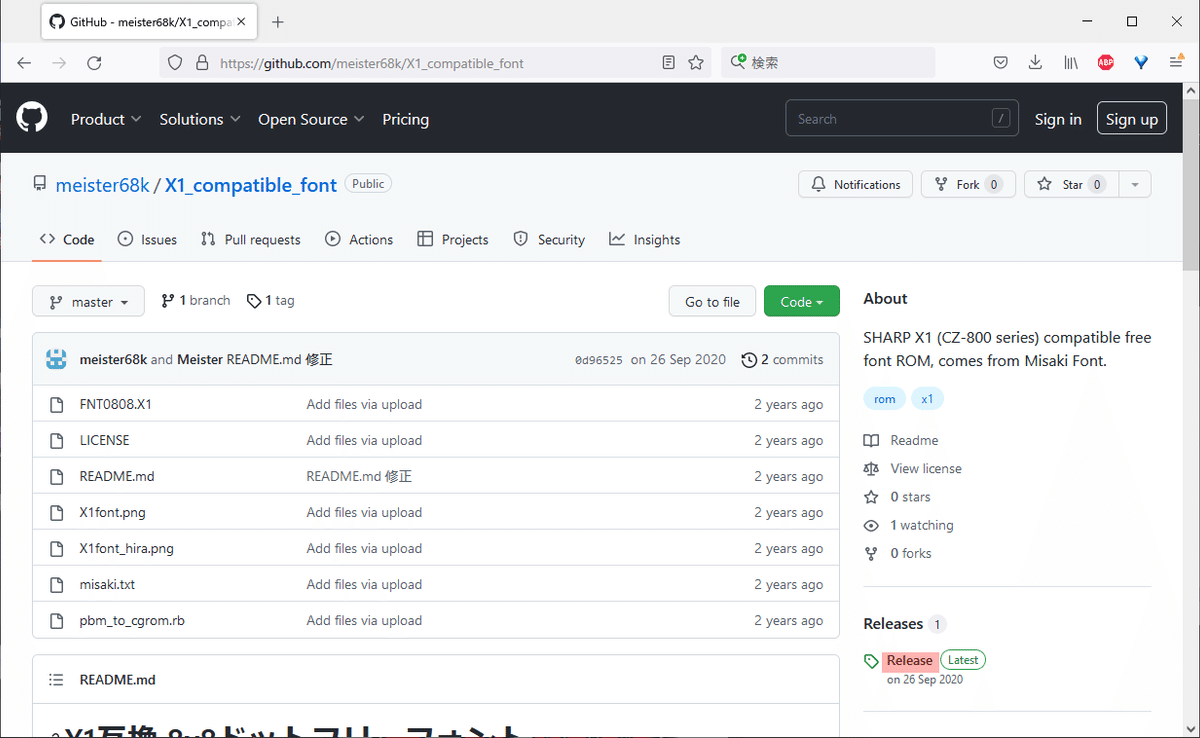Click the shield tracking protection icon

[175, 62]
